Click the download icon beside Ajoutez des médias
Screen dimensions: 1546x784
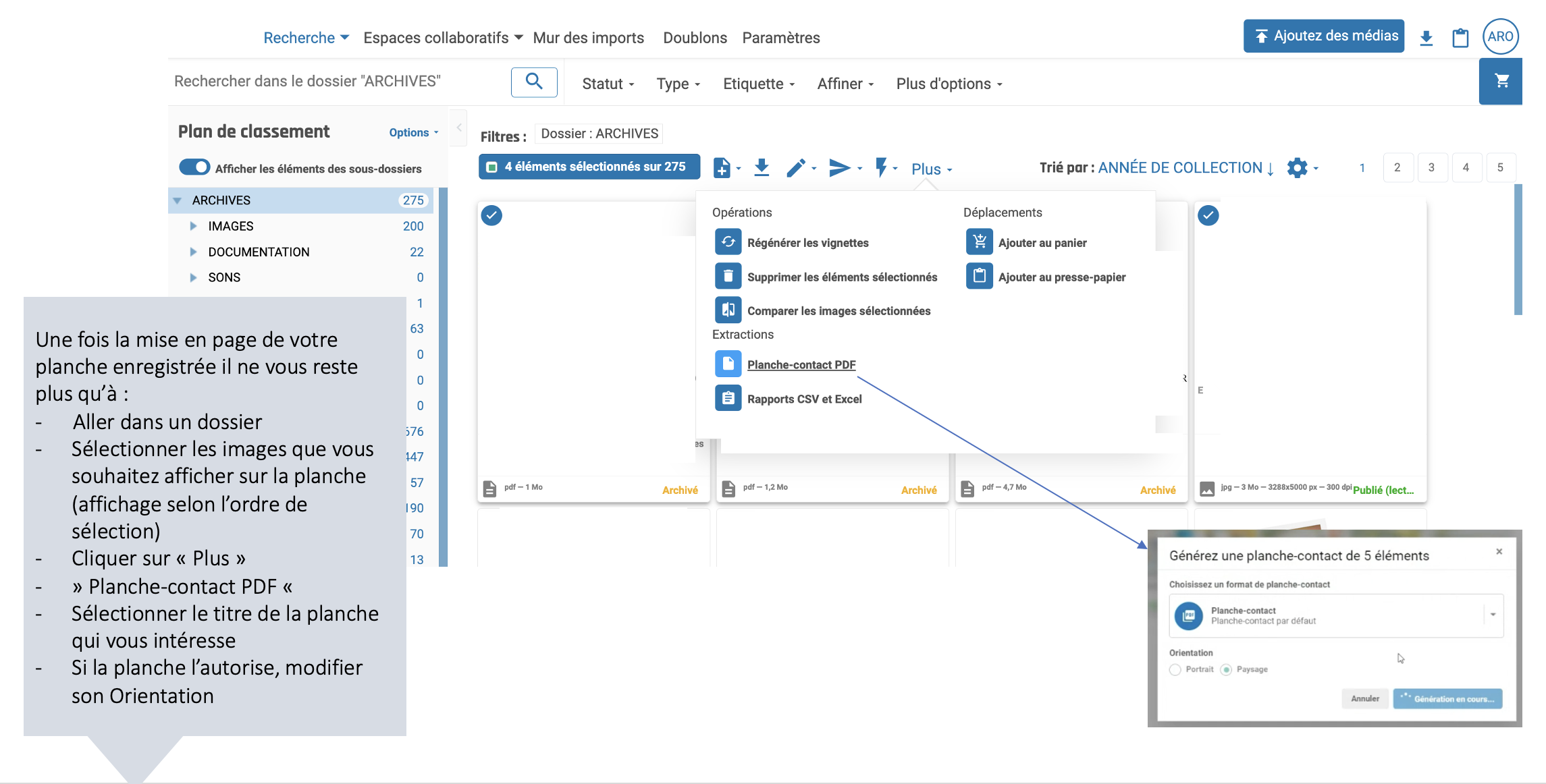coord(1426,38)
